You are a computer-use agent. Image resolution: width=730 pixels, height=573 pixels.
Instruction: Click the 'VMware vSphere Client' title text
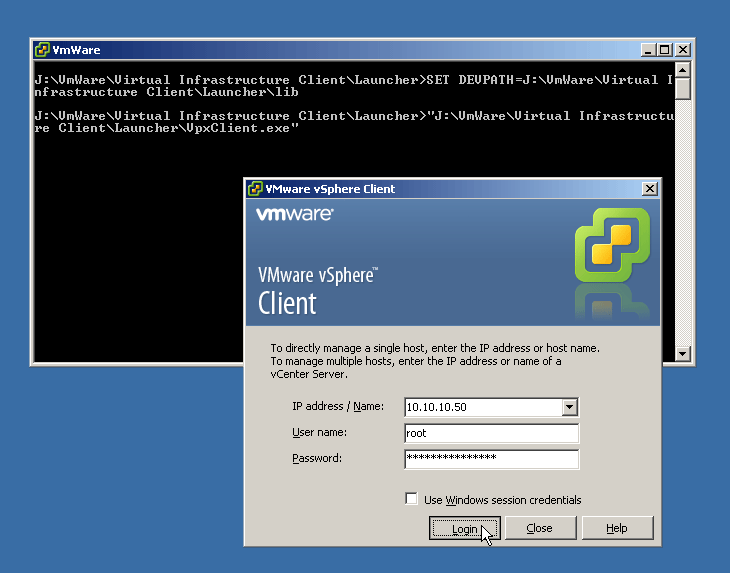coord(330,189)
